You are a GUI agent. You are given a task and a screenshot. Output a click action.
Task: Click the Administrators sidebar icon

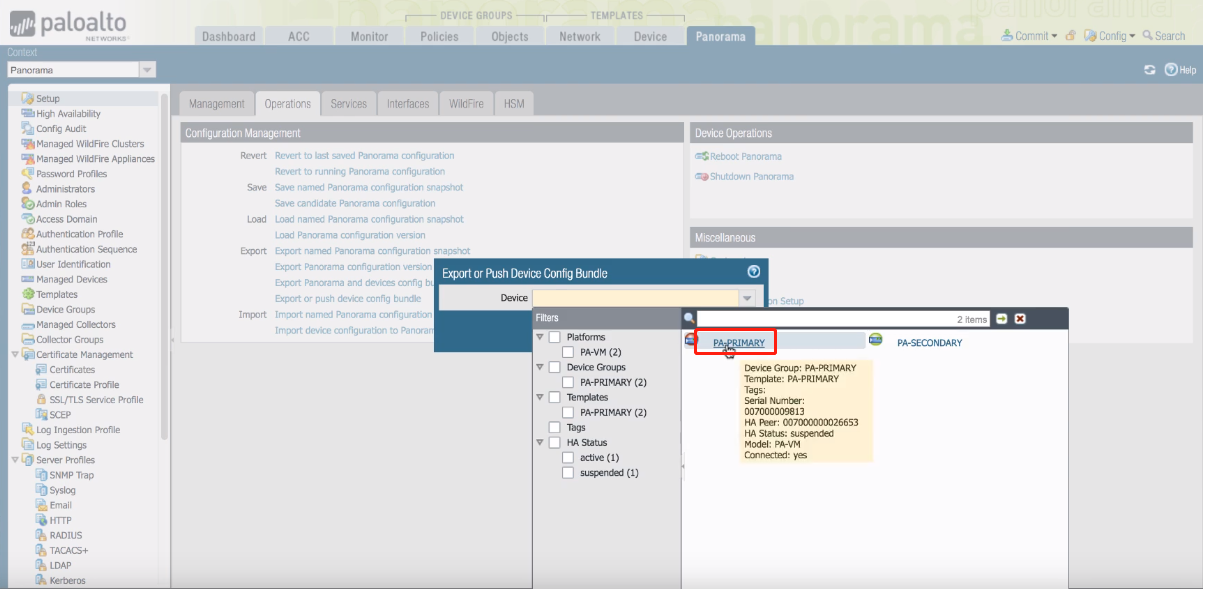click(x=28, y=189)
